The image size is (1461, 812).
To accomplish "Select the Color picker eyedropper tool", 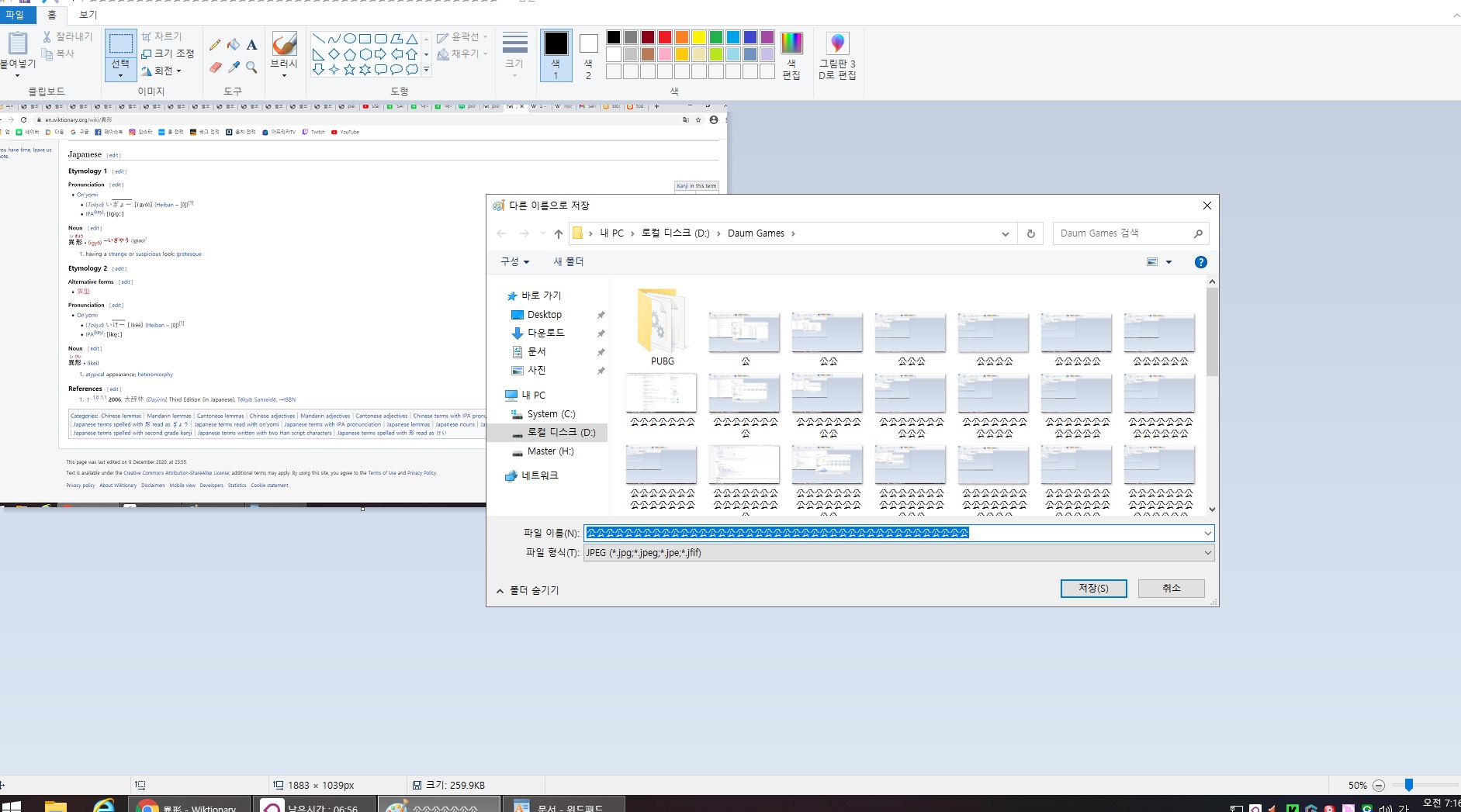I will 234,67.
